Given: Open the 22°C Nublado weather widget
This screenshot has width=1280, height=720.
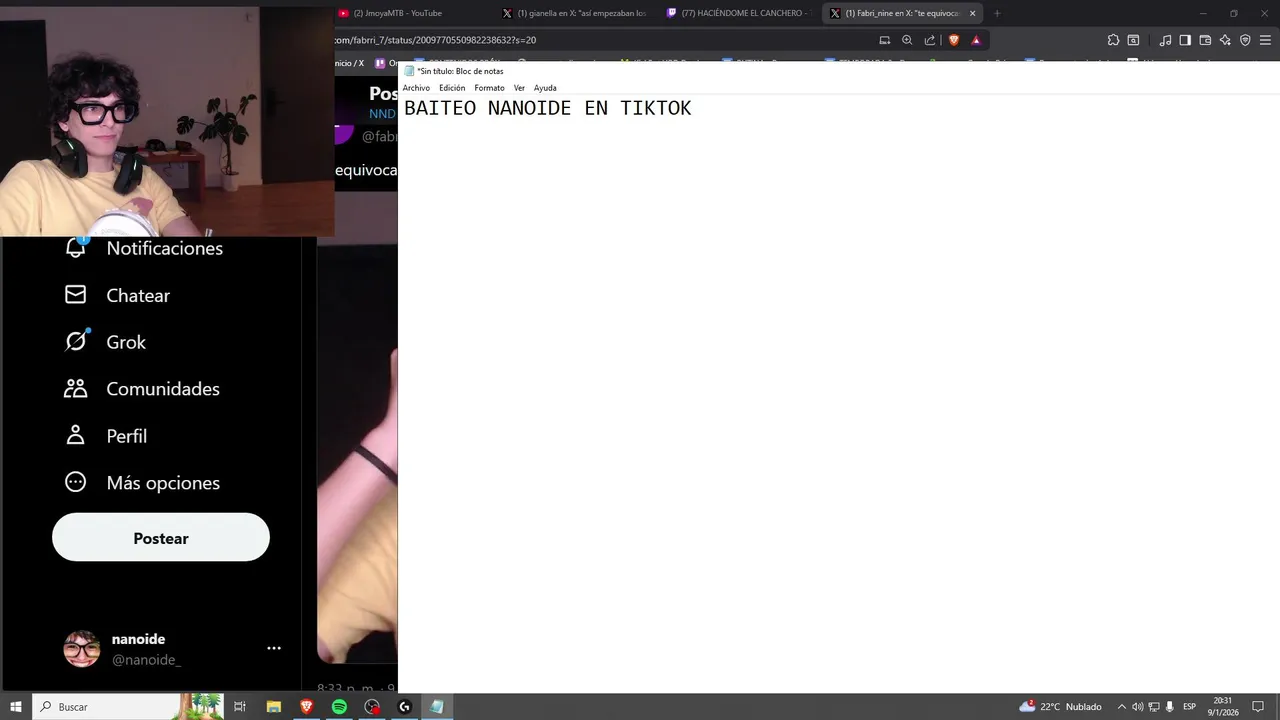Looking at the screenshot, I should [x=1060, y=707].
